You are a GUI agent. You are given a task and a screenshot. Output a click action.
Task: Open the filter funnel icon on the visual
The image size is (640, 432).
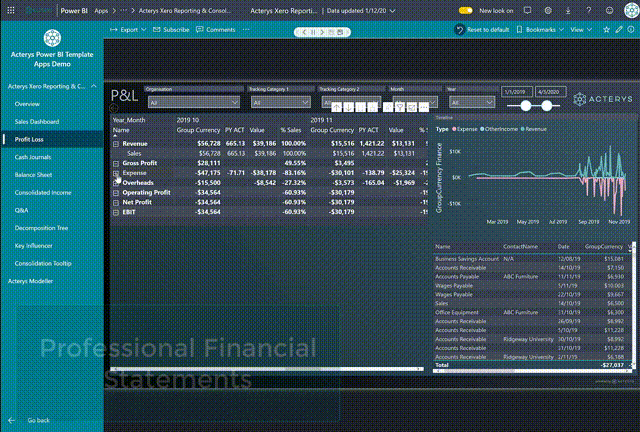400,107
